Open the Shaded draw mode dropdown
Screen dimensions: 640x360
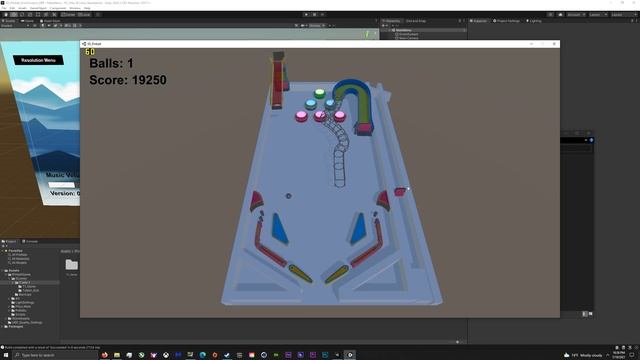click(15, 26)
